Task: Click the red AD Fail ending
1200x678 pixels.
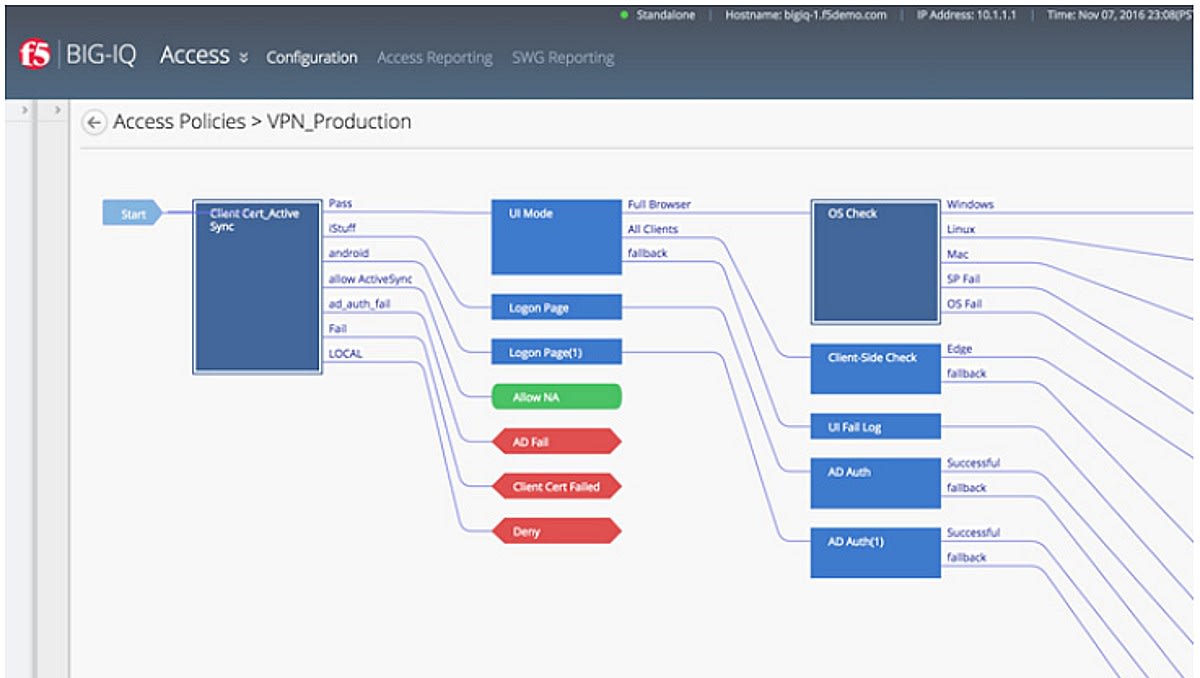Action: pyautogui.click(x=556, y=441)
